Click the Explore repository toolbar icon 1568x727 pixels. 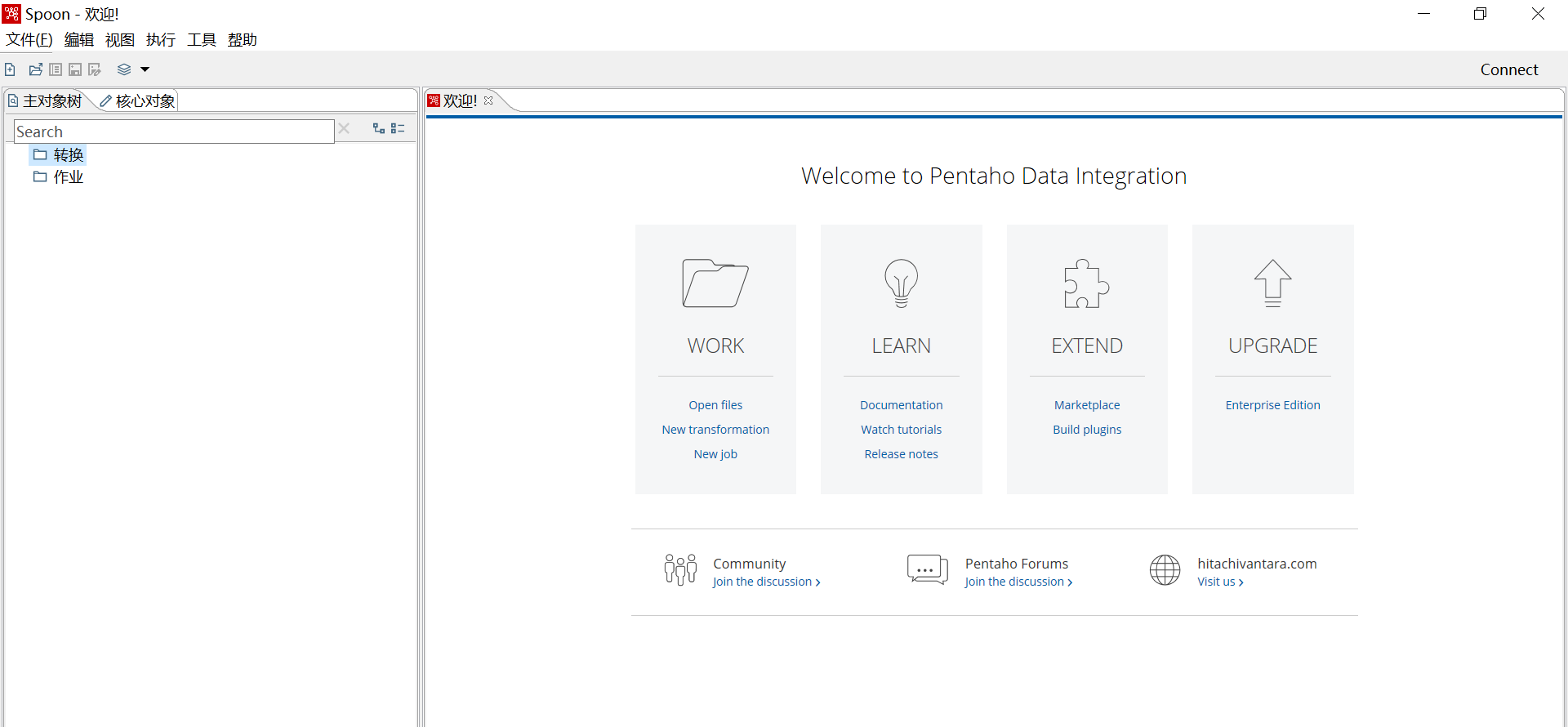point(56,69)
